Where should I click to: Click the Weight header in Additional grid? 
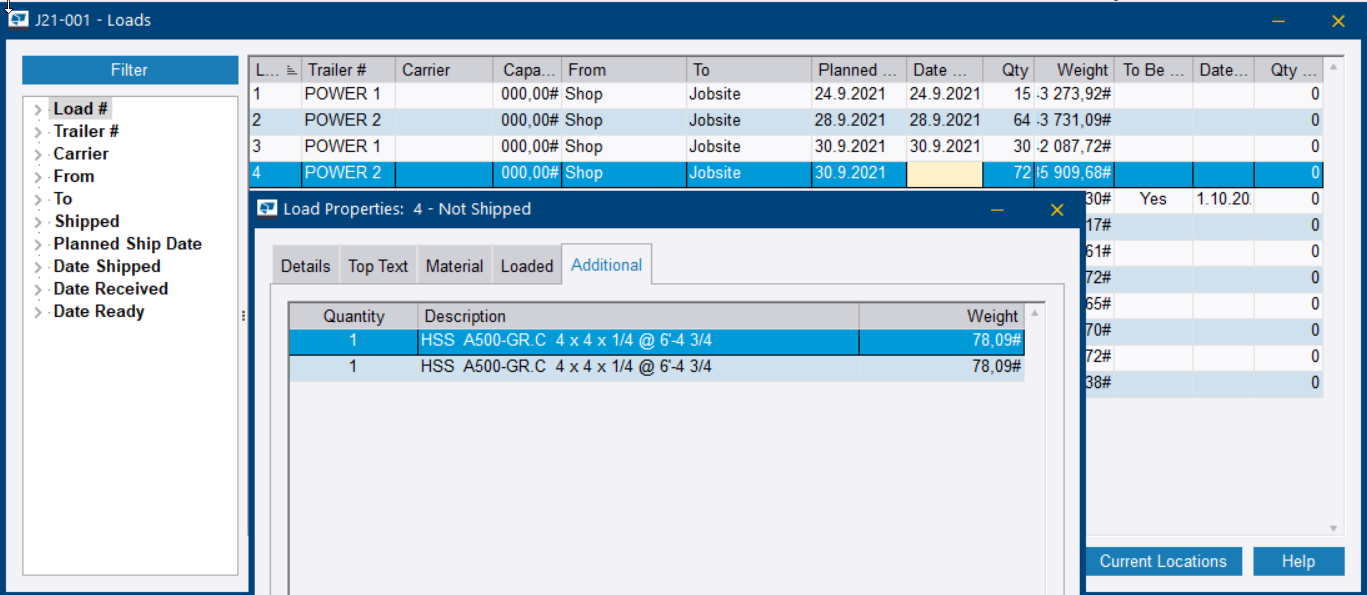(x=942, y=316)
